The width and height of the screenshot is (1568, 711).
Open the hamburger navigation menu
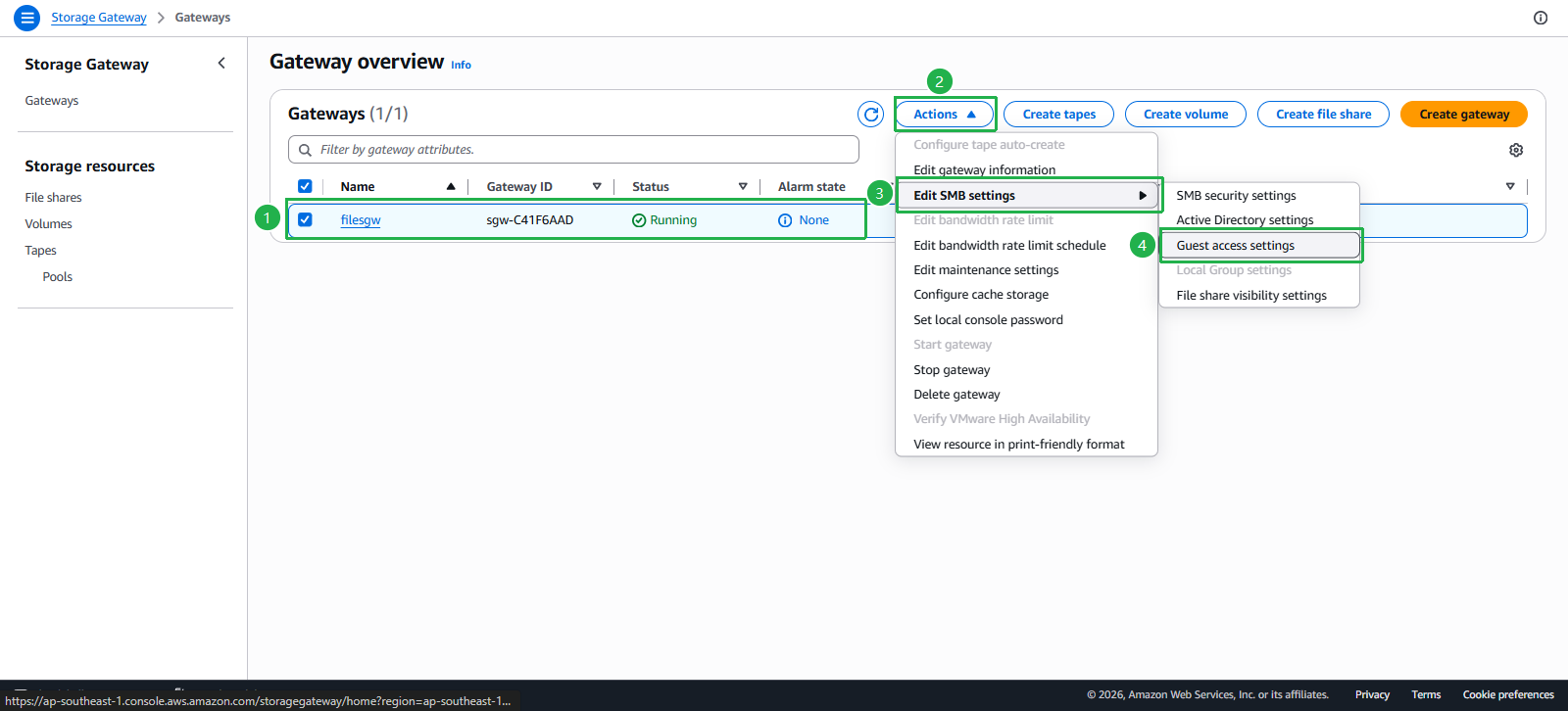[x=27, y=18]
